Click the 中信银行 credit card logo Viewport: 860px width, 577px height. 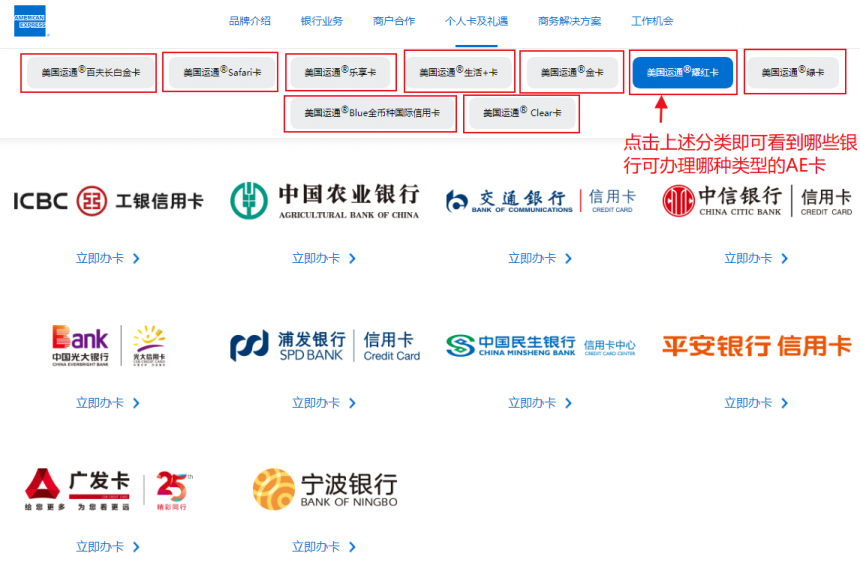pos(757,201)
